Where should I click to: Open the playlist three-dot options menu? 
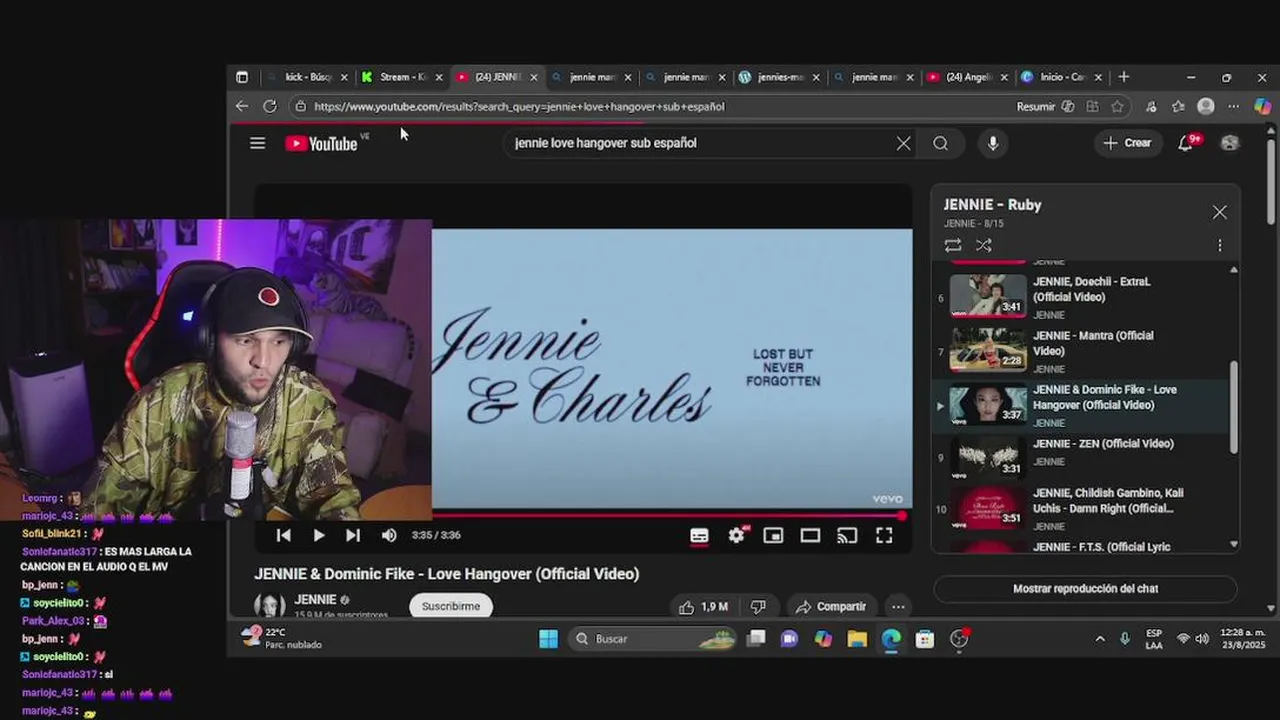pyautogui.click(x=1219, y=245)
